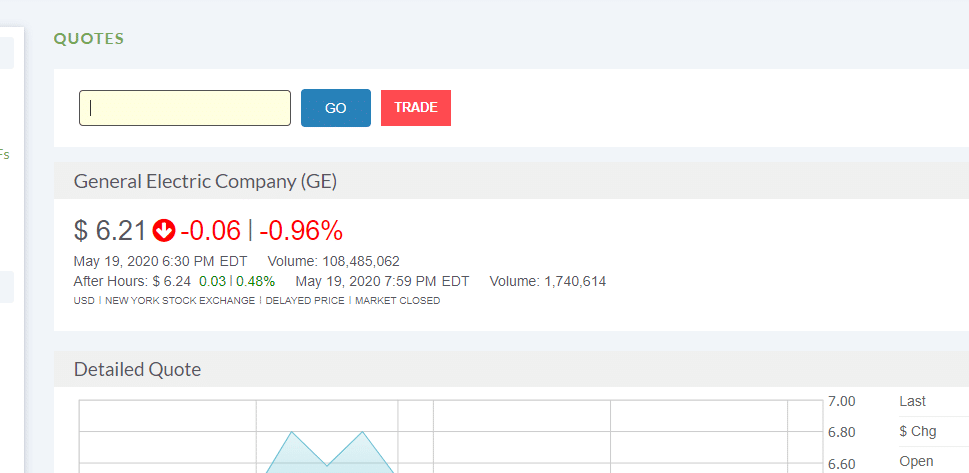Click the MARKET CLOSED status label
The image size is (969, 473).
pyautogui.click(x=397, y=301)
